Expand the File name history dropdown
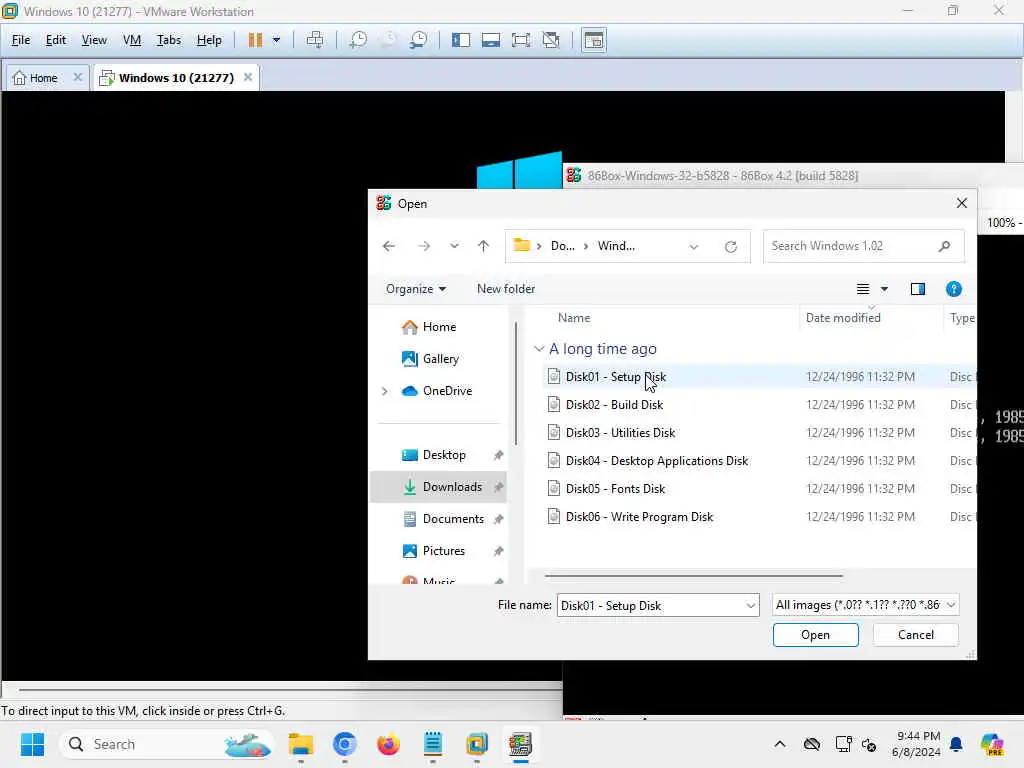Image resolution: width=1024 pixels, height=768 pixels. [x=751, y=606]
